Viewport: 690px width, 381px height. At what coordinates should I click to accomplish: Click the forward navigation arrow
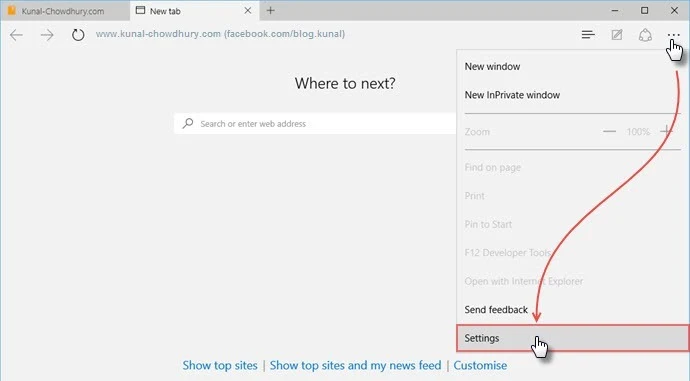47,35
